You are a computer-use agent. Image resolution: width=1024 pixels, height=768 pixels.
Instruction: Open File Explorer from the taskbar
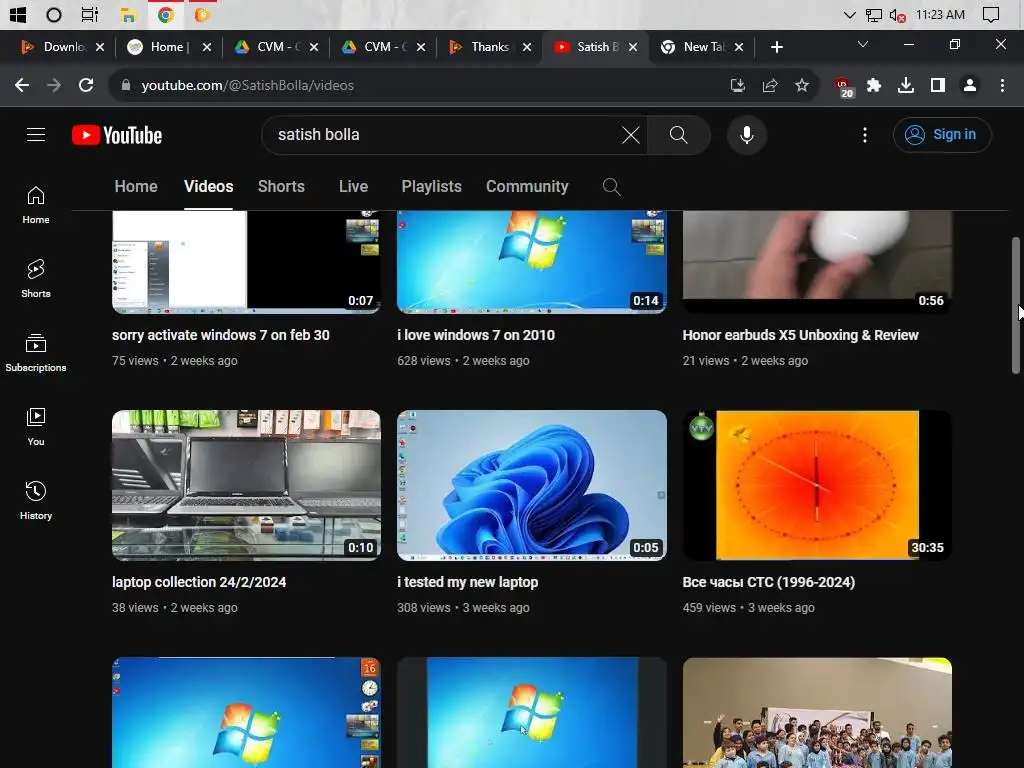click(127, 14)
